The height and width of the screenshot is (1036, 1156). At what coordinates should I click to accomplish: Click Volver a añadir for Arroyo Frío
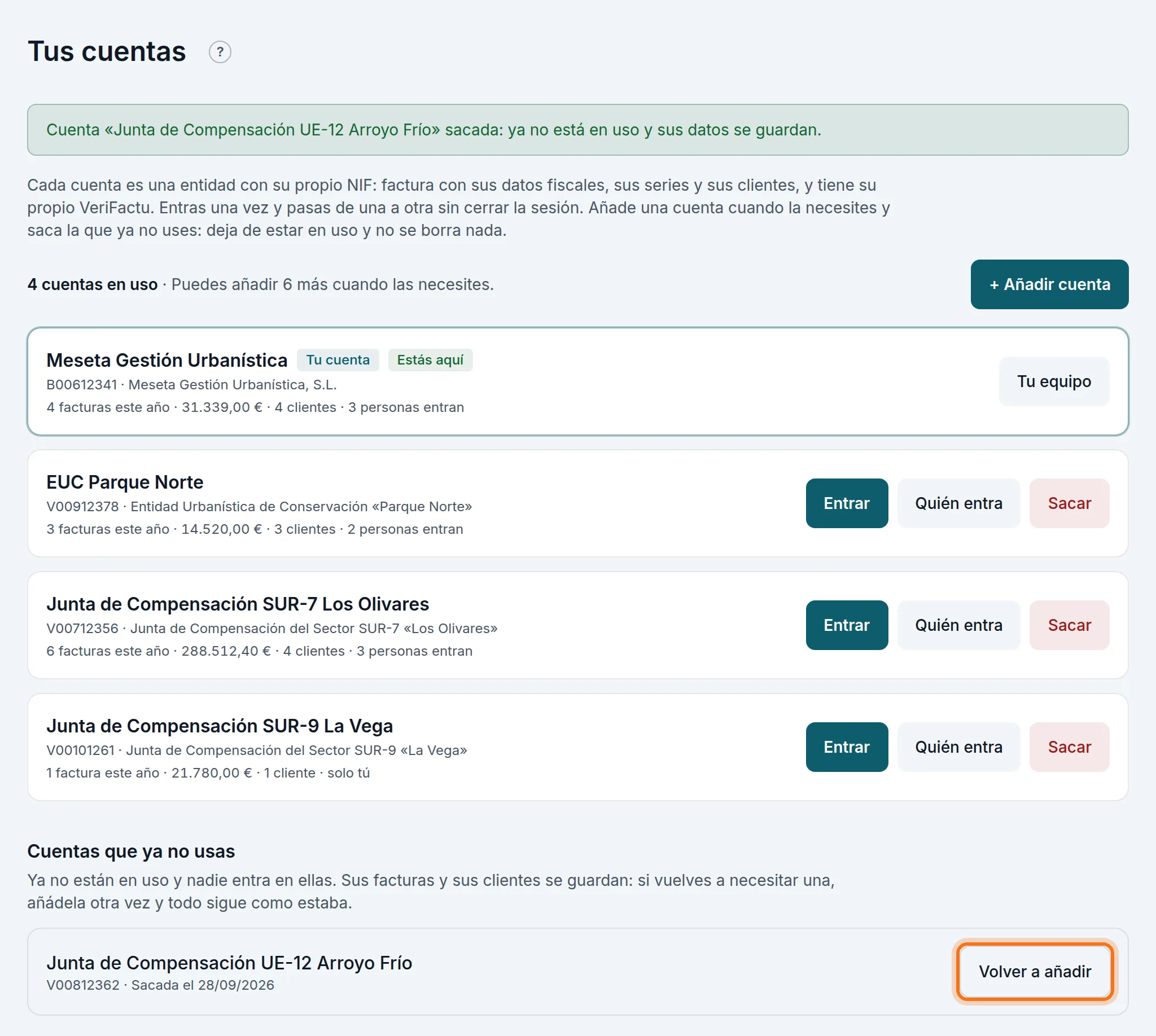point(1034,971)
